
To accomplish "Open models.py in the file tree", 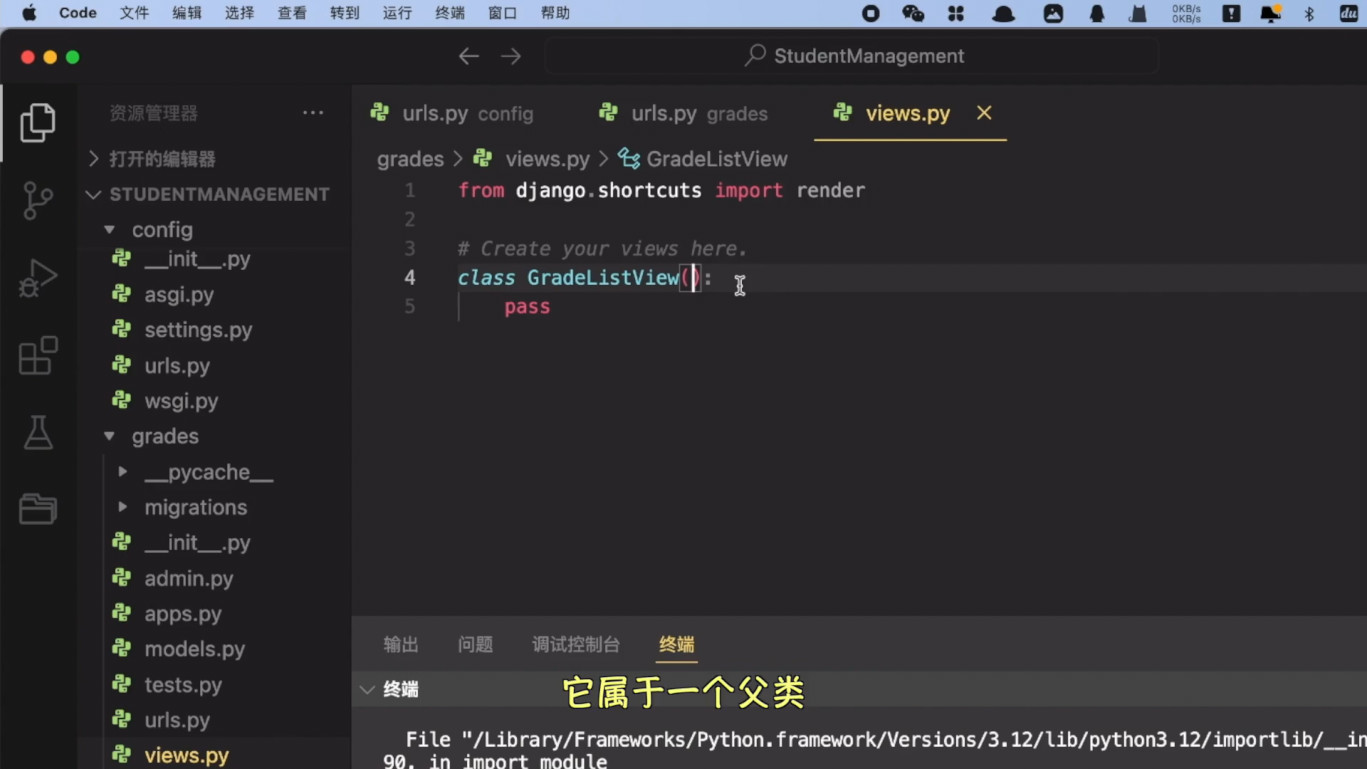I will [x=195, y=649].
